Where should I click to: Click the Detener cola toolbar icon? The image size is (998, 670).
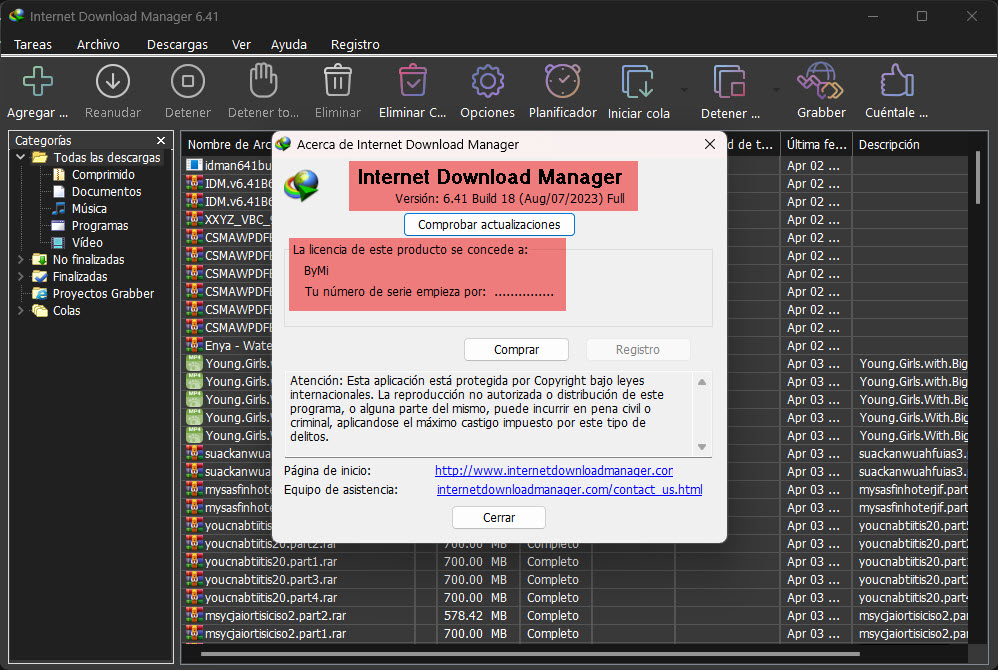click(729, 81)
